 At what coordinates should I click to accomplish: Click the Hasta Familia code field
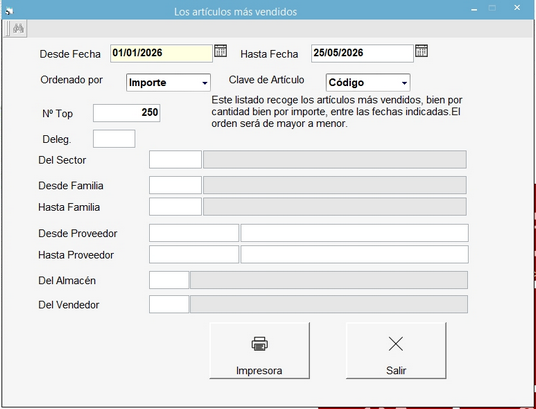pyautogui.click(x=175, y=207)
